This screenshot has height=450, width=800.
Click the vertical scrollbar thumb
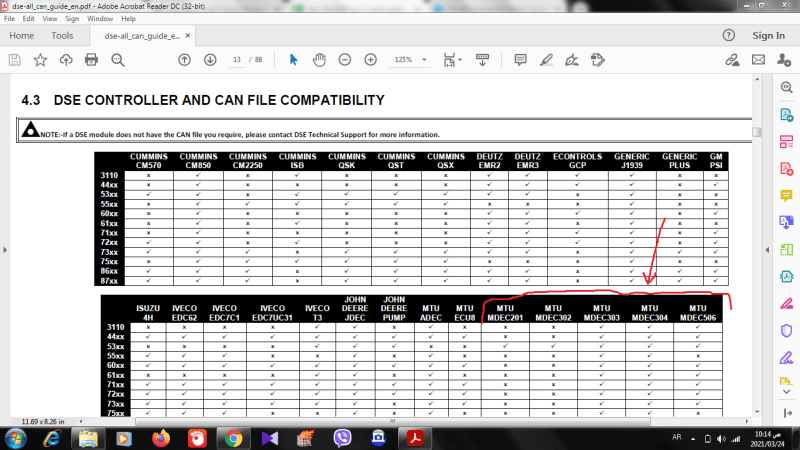(x=757, y=131)
